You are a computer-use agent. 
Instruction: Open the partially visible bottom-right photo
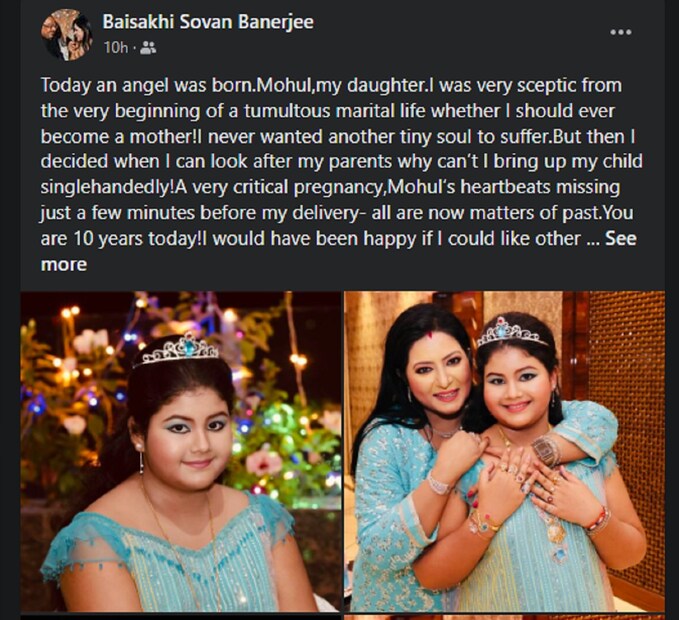click(504, 617)
